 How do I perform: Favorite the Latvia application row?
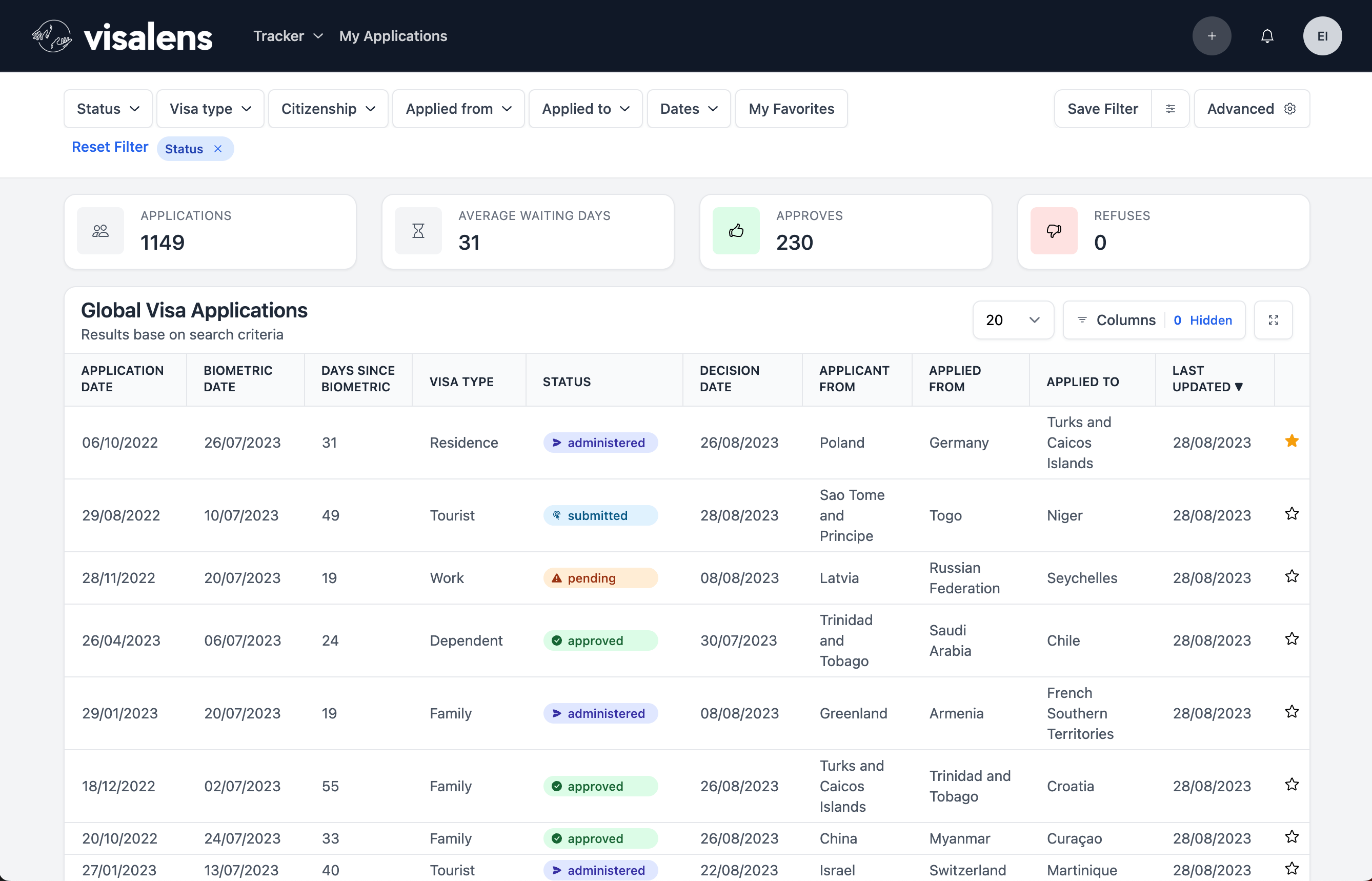tap(1292, 576)
